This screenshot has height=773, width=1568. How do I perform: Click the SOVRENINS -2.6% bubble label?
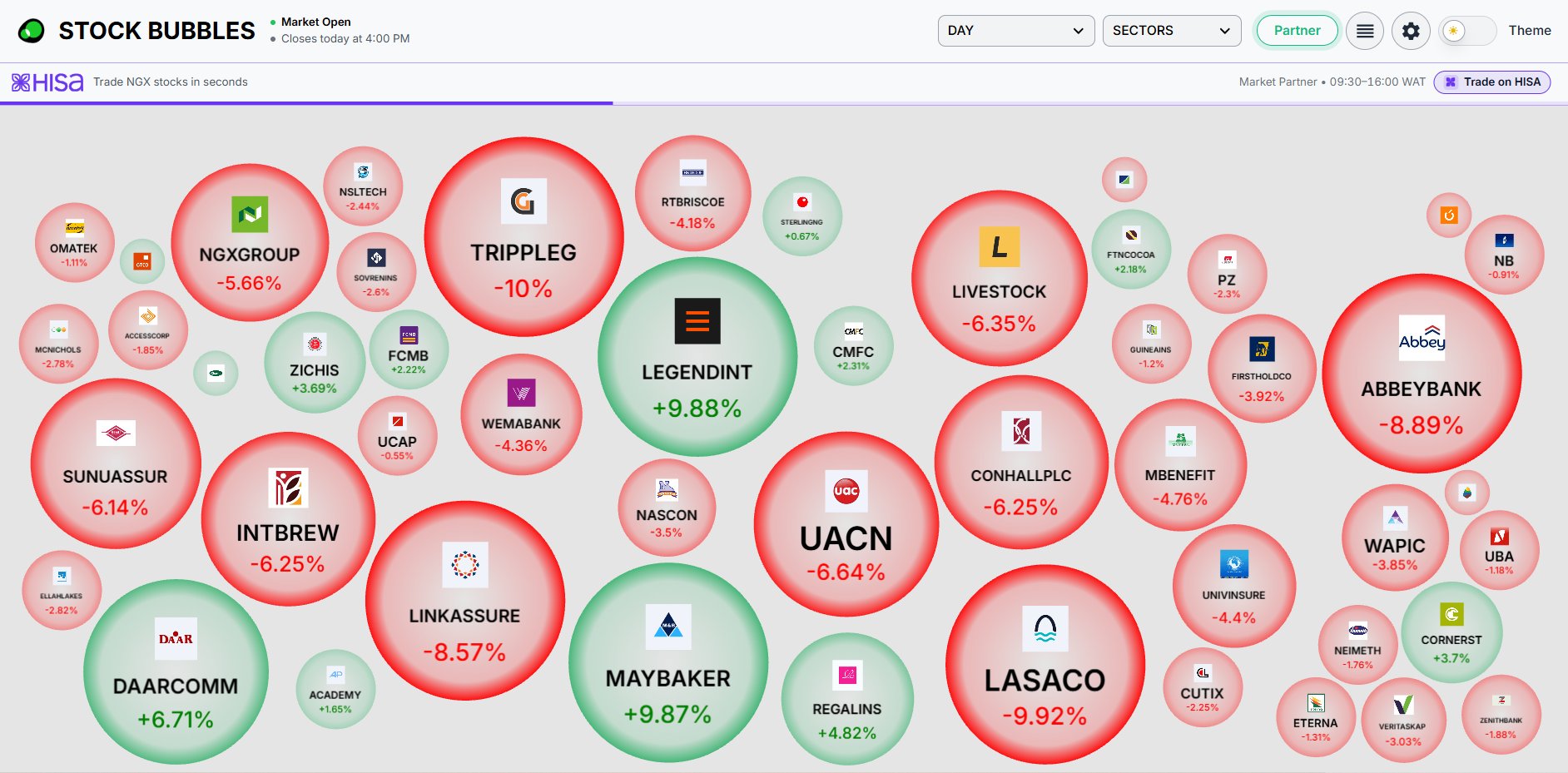(376, 285)
